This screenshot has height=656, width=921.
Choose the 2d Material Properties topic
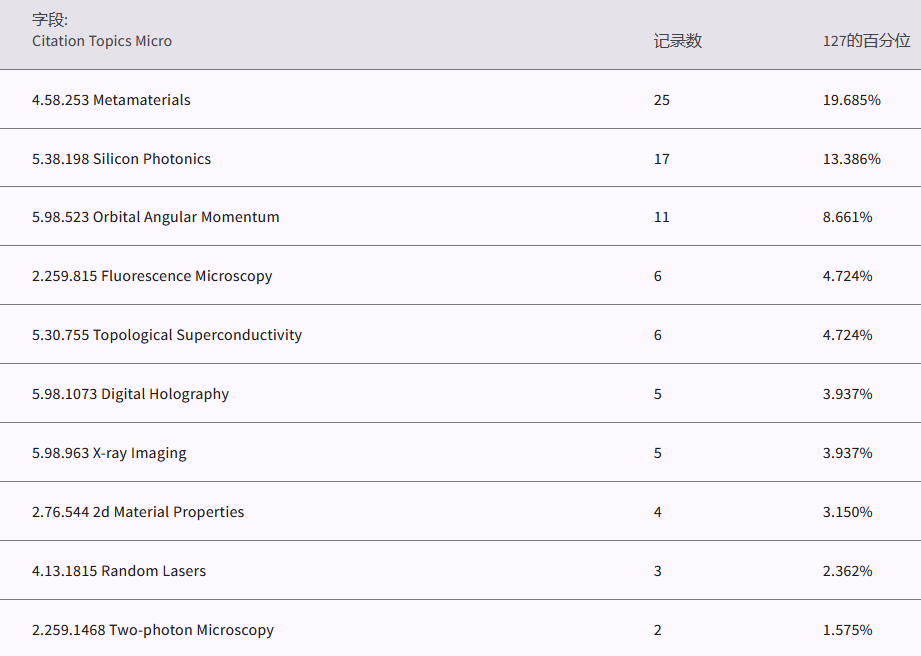point(138,512)
